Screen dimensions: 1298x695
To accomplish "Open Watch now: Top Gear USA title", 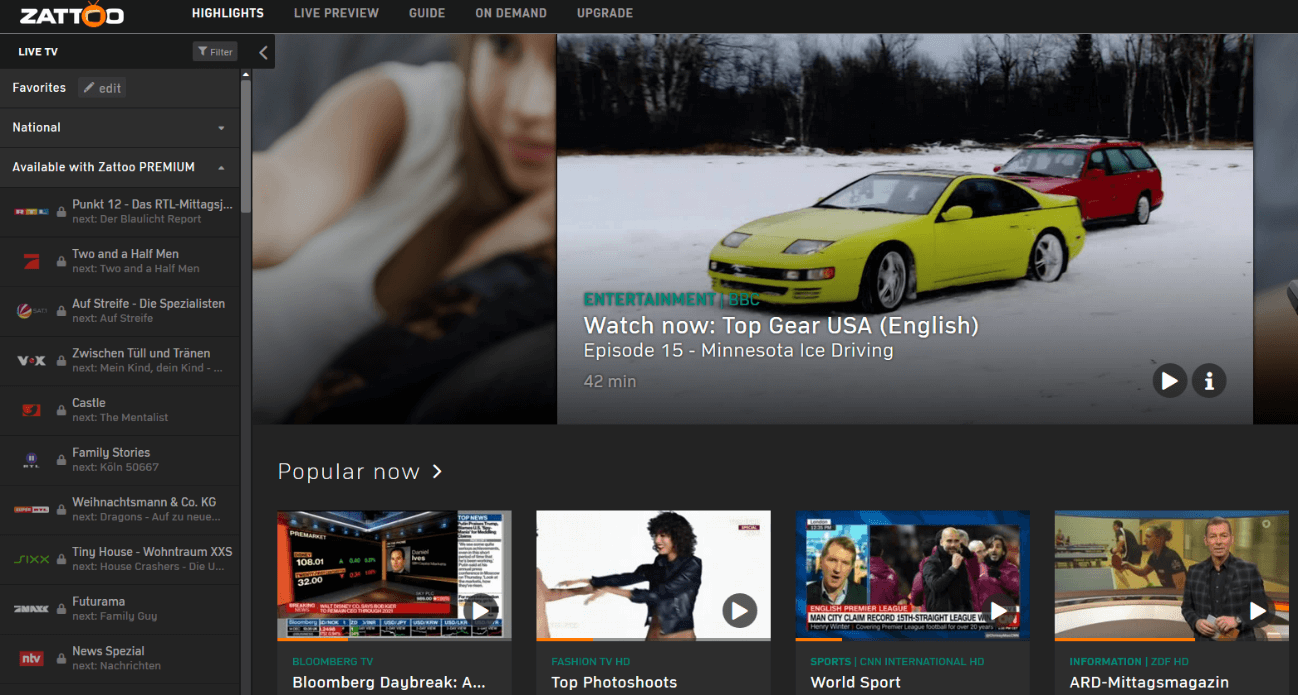I will click(x=781, y=325).
